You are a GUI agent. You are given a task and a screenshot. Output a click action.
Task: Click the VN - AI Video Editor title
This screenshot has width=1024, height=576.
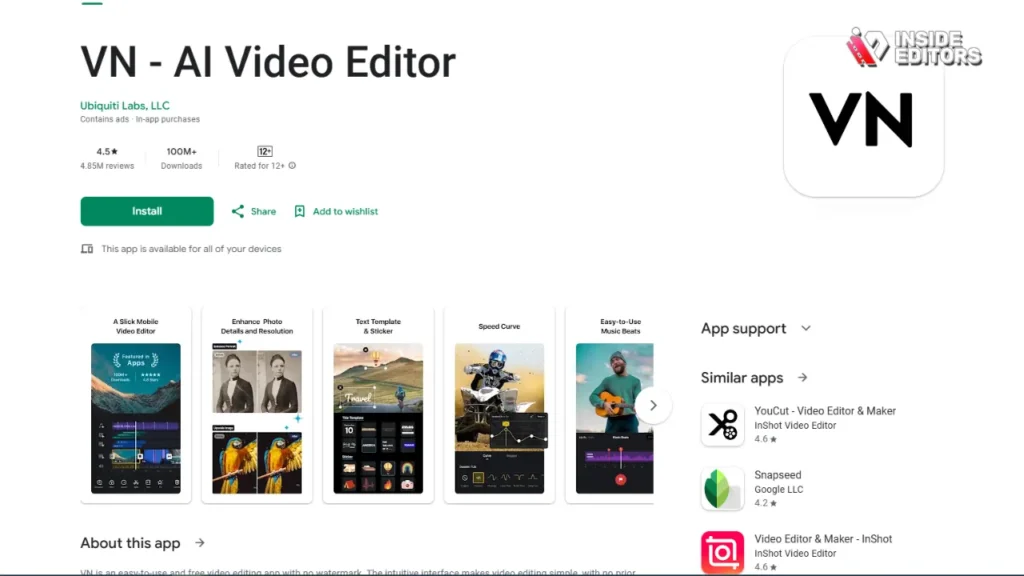[x=268, y=62]
